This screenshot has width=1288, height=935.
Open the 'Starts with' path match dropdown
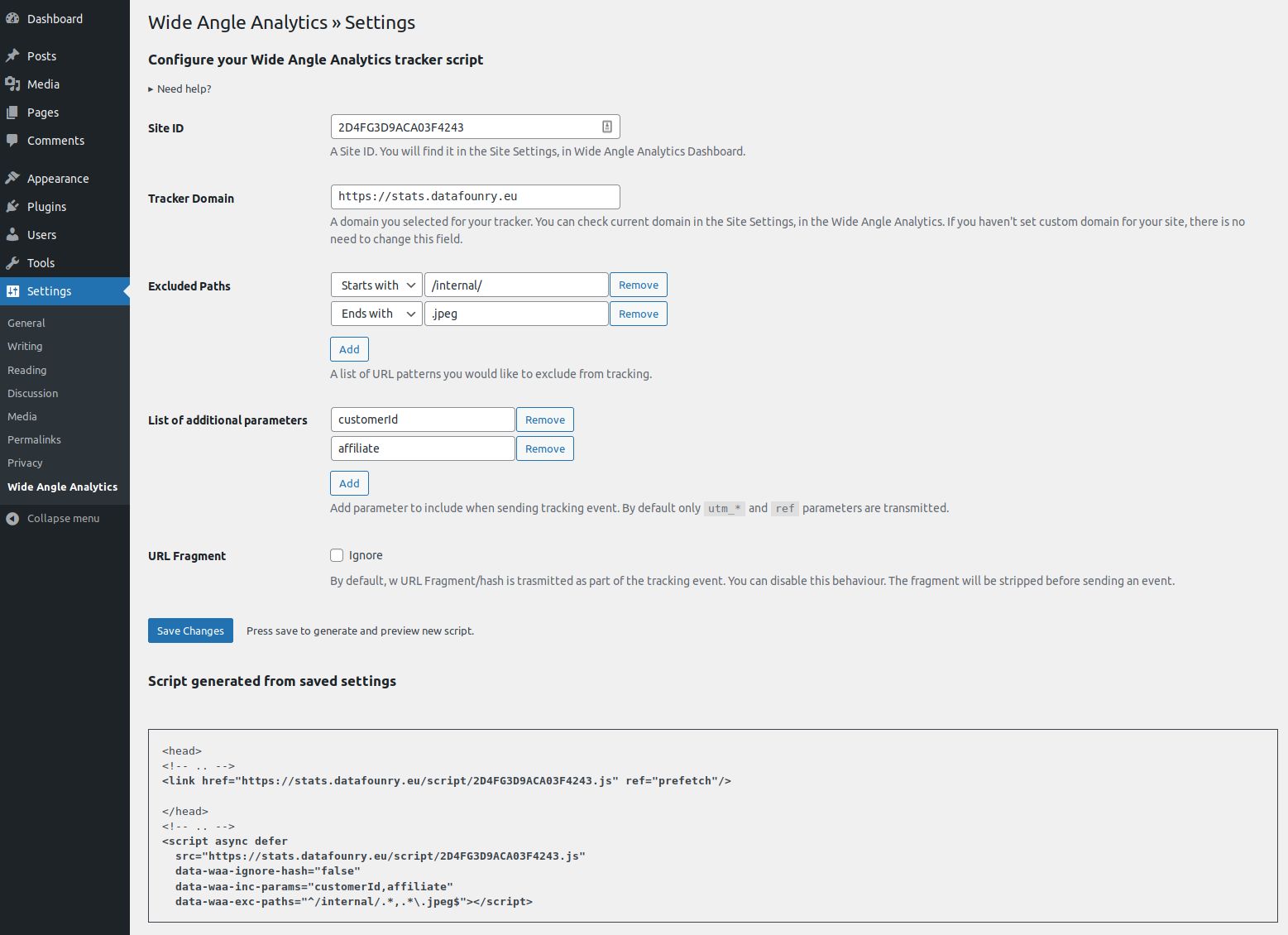[376, 285]
